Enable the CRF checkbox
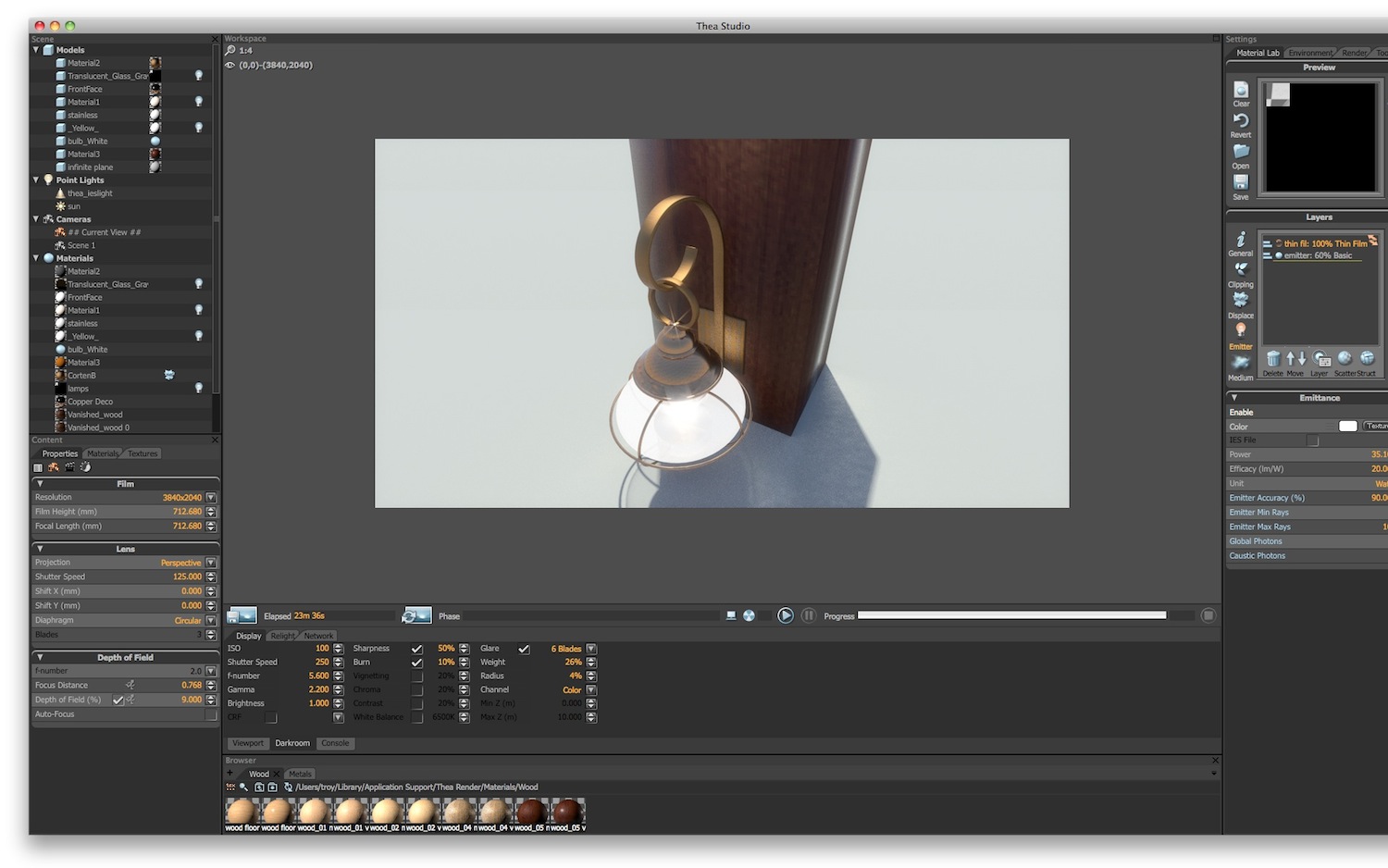Screen dimensions: 1388x868 271,717
